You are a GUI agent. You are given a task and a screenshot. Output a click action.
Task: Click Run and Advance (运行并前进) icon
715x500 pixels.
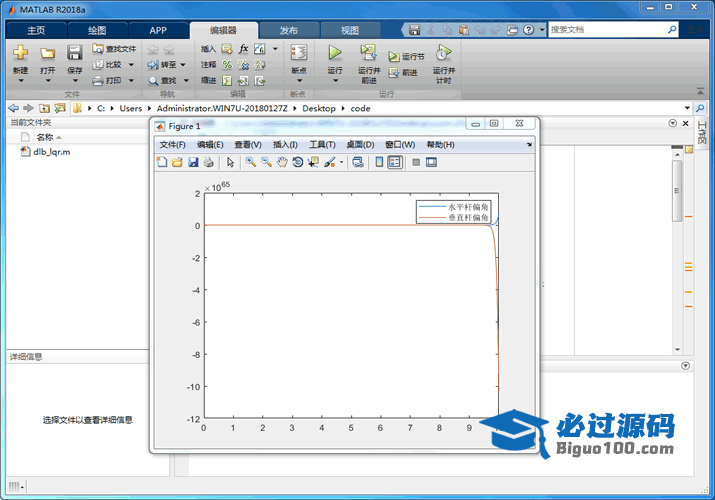coord(368,52)
